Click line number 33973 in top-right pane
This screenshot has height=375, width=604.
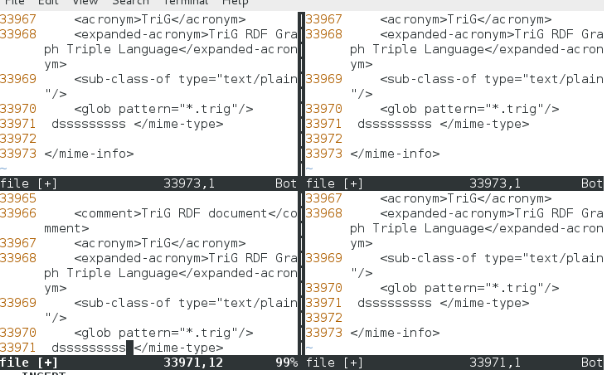(x=324, y=154)
